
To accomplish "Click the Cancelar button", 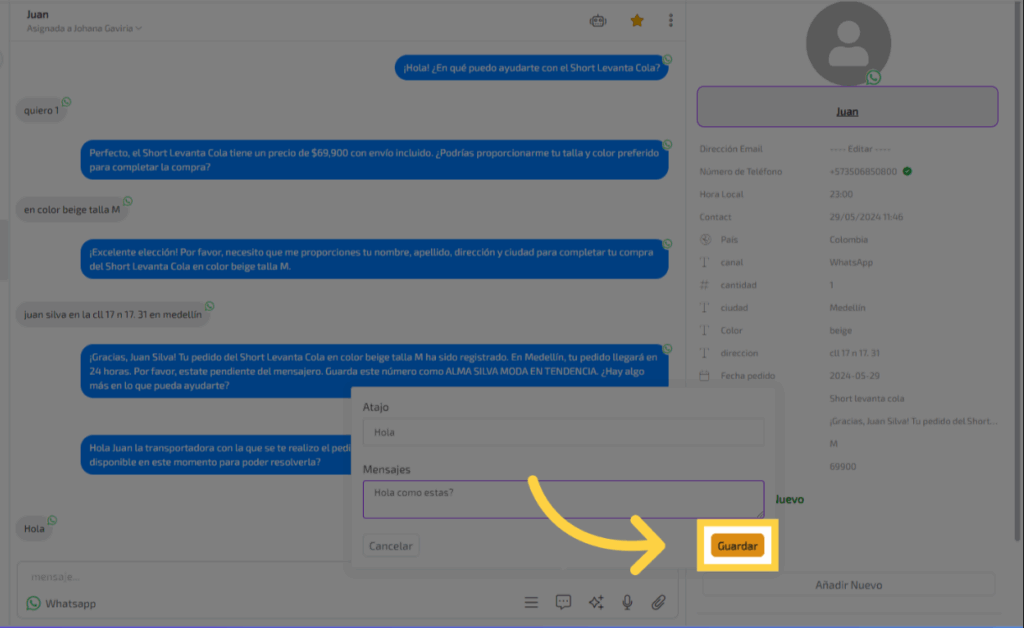I will click(x=391, y=546).
